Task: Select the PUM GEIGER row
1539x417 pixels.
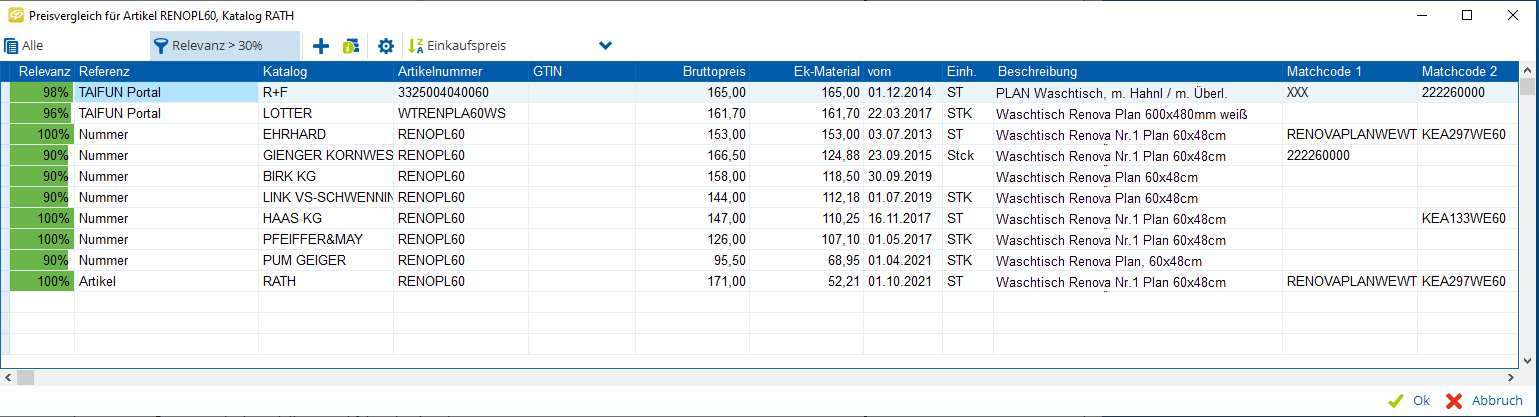Action: (x=304, y=260)
